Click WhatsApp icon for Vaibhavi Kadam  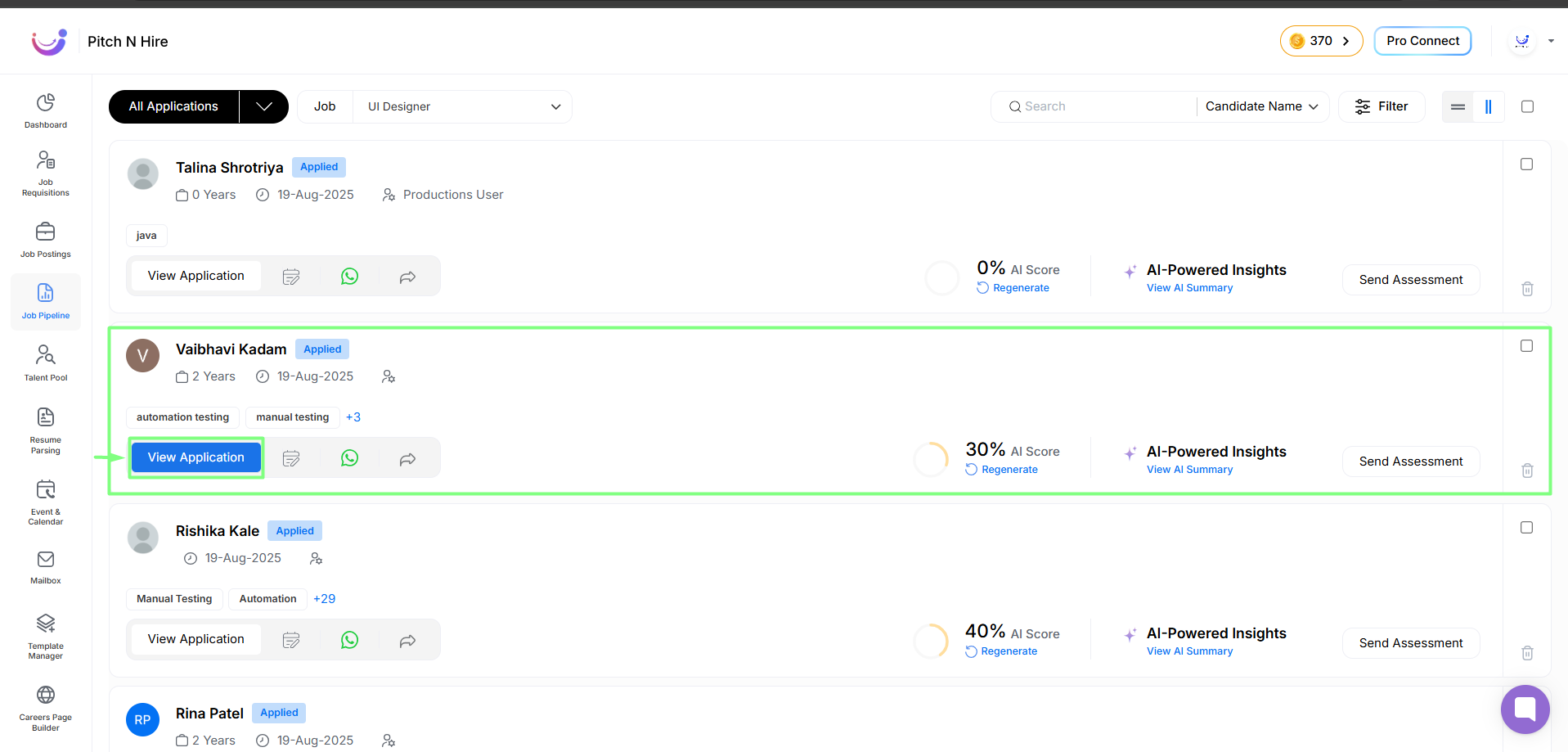click(349, 458)
